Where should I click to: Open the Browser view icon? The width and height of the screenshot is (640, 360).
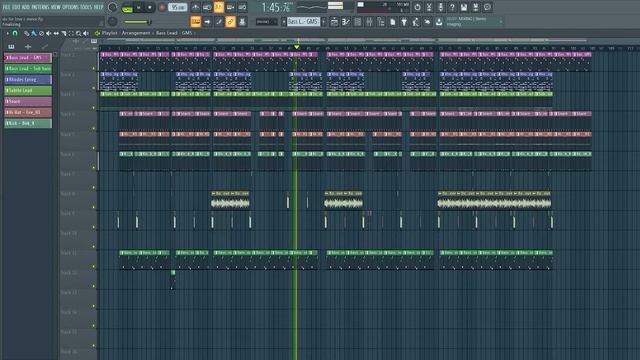pos(381,22)
